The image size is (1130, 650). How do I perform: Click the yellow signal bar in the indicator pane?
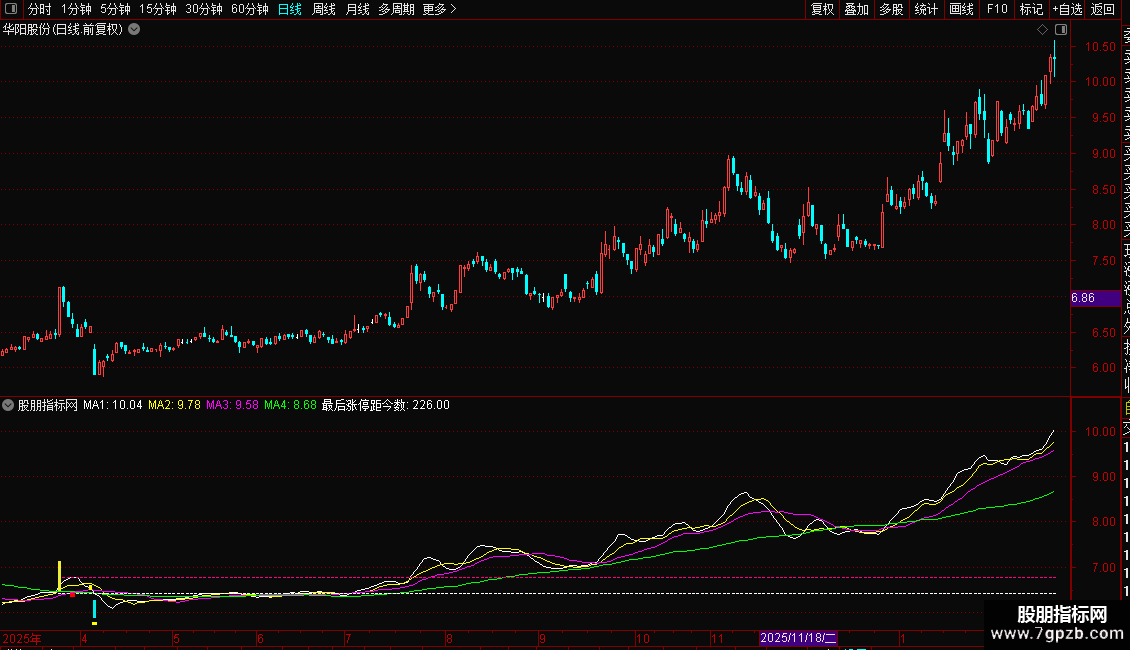pyautogui.click(x=59, y=575)
